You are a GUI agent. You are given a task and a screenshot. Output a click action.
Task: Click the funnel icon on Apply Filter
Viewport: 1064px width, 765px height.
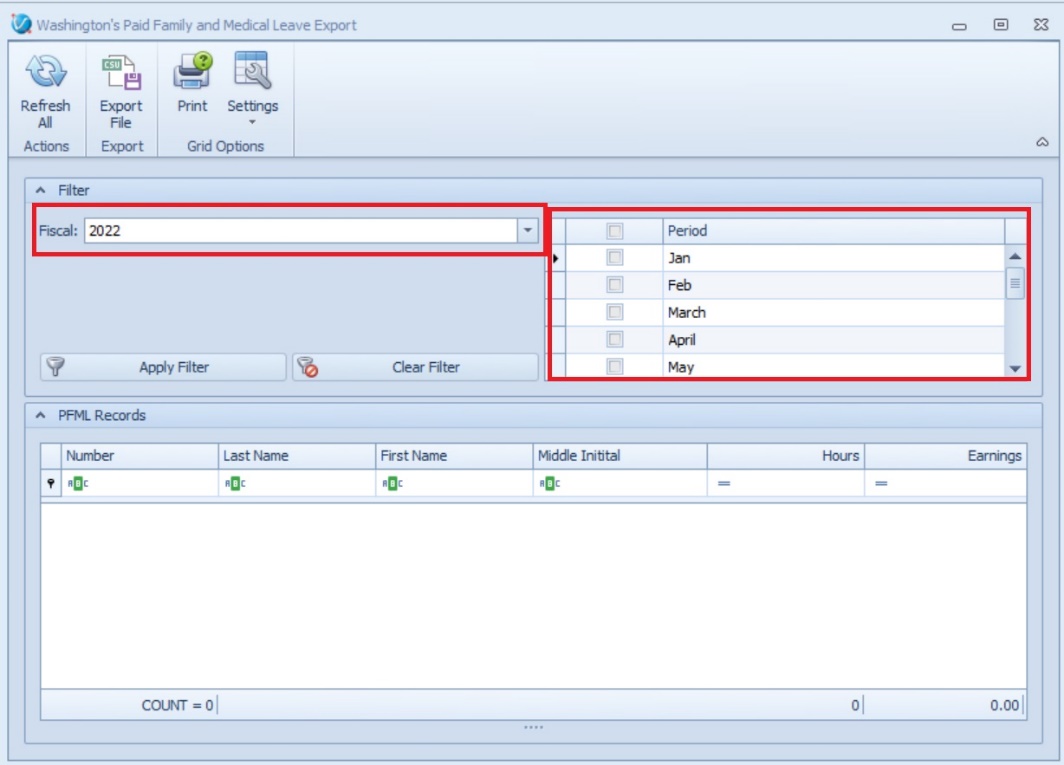point(56,367)
